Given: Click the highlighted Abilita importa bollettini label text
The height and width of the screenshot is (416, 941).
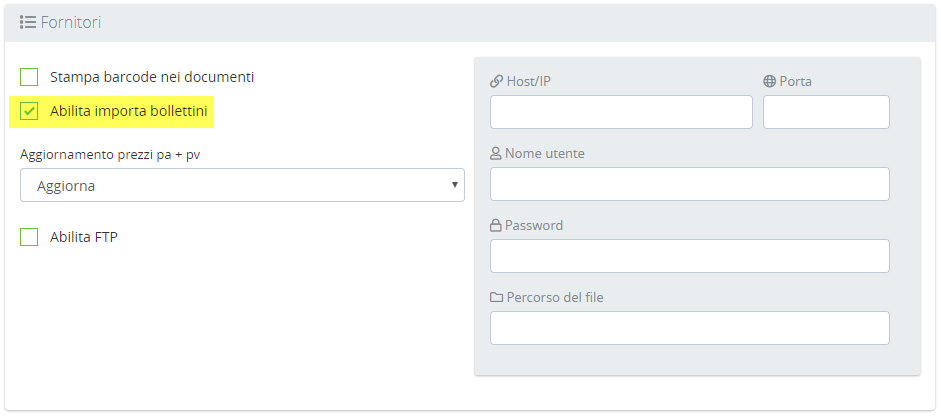Looking at the screenshot, I should click(x=129, y=112).
